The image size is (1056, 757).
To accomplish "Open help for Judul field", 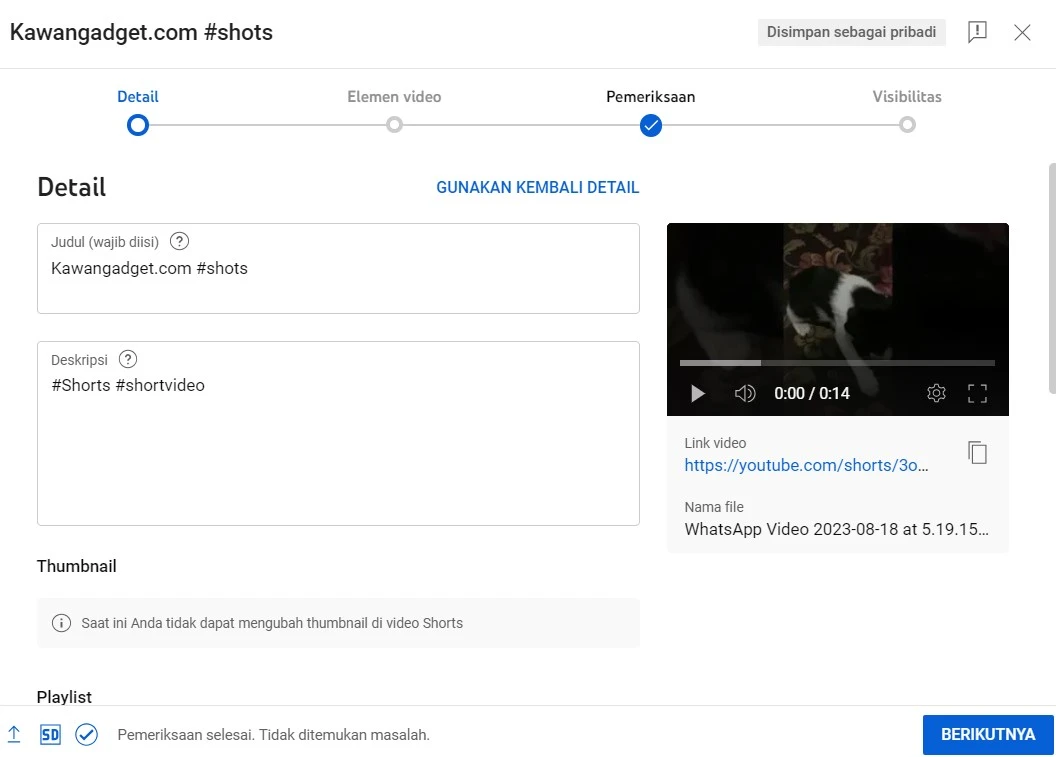I will pyautogui.click(x=179, y=241).
